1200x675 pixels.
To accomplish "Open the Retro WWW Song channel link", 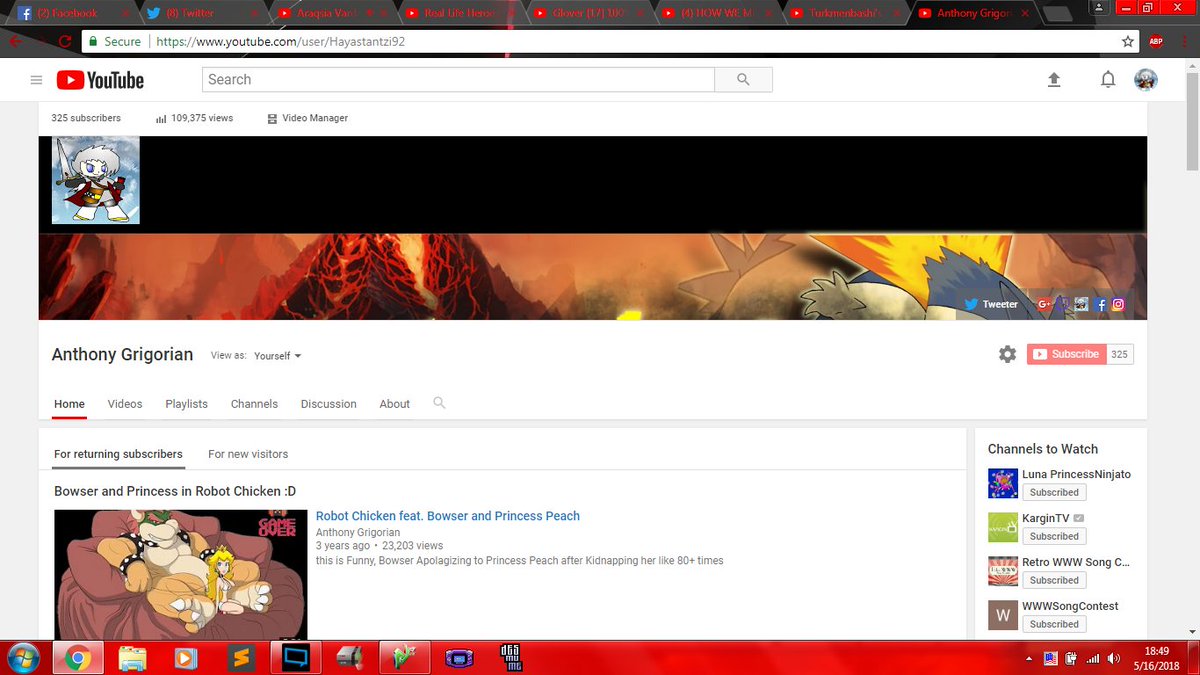I will 1076,562.
